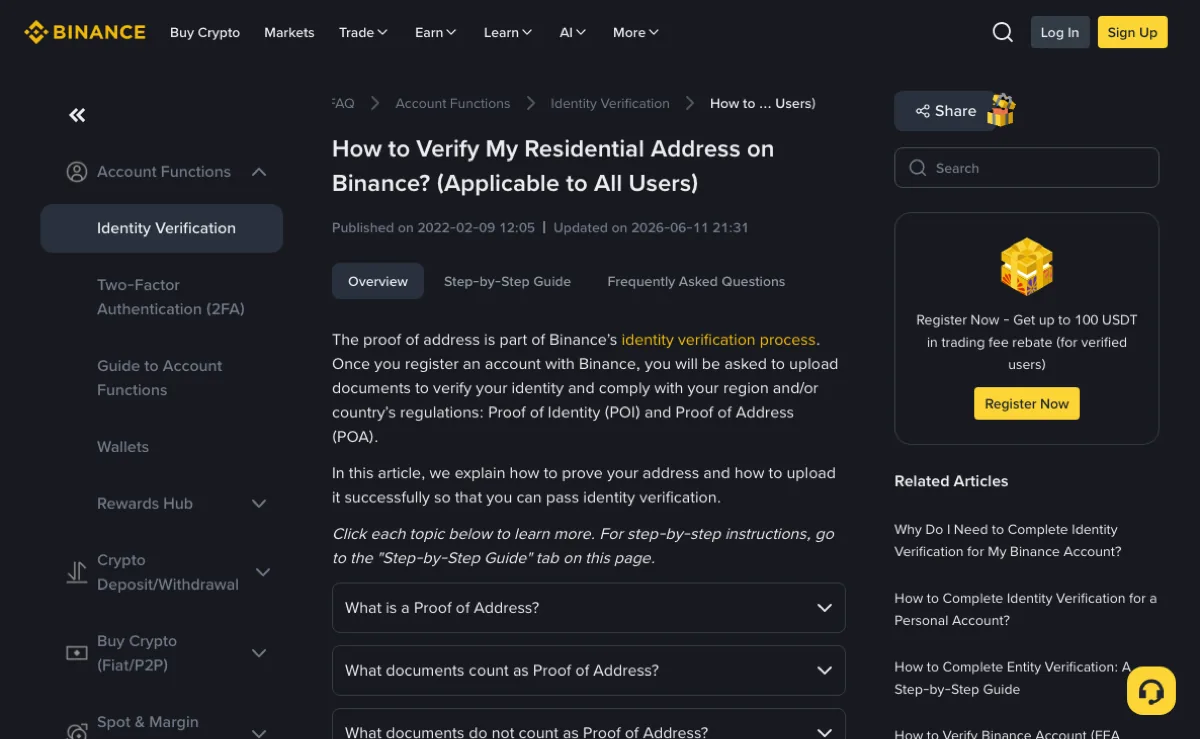Click Account Functions in breadcrumb

(452, 103)
